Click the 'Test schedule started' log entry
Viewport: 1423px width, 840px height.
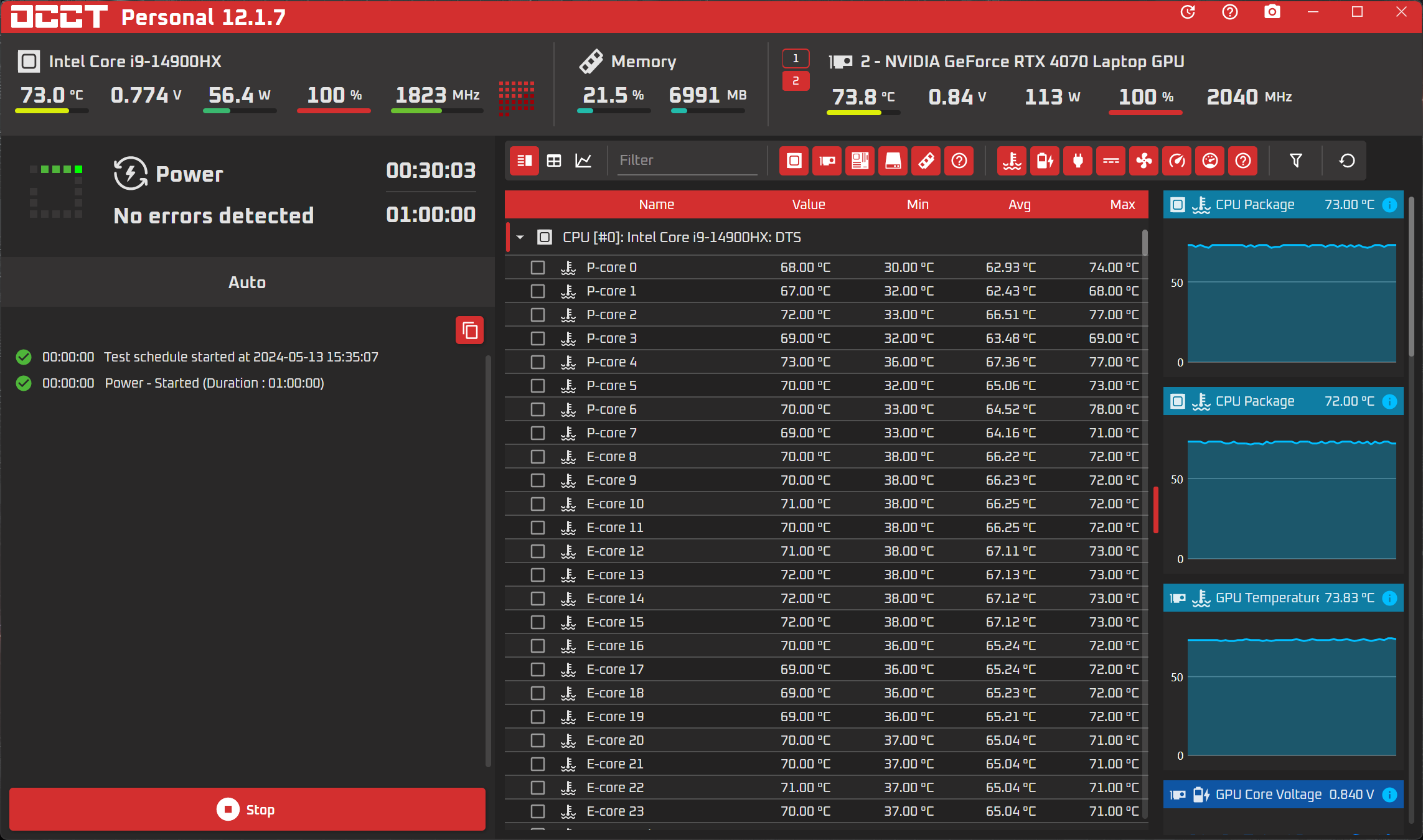(241, 357)
